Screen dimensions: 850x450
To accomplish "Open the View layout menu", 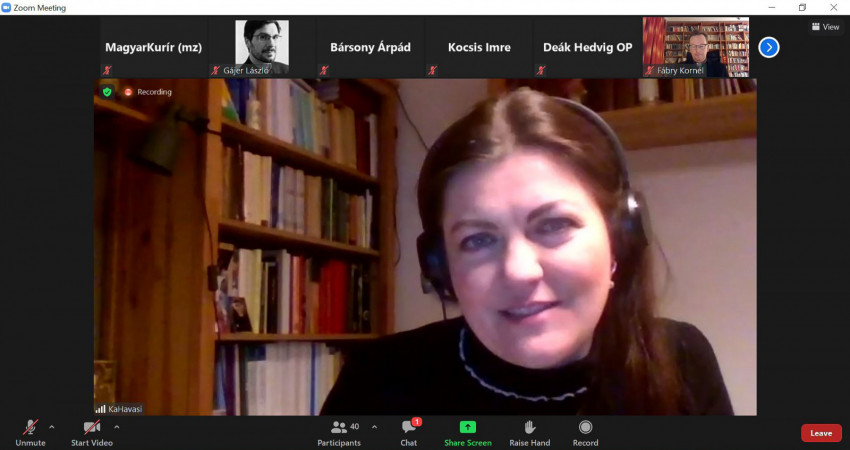I will [x=825, y=27].
